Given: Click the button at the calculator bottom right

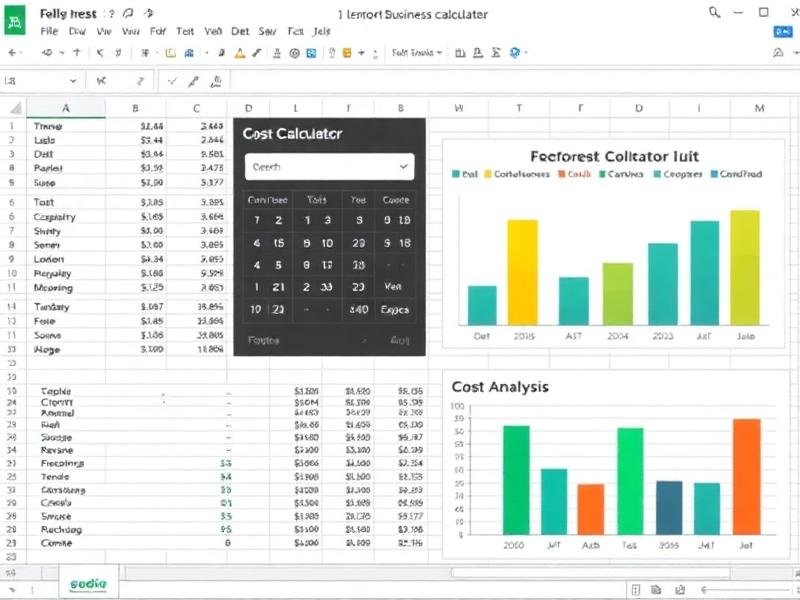Looking at the screenshot, I should [x=400, y=340].
